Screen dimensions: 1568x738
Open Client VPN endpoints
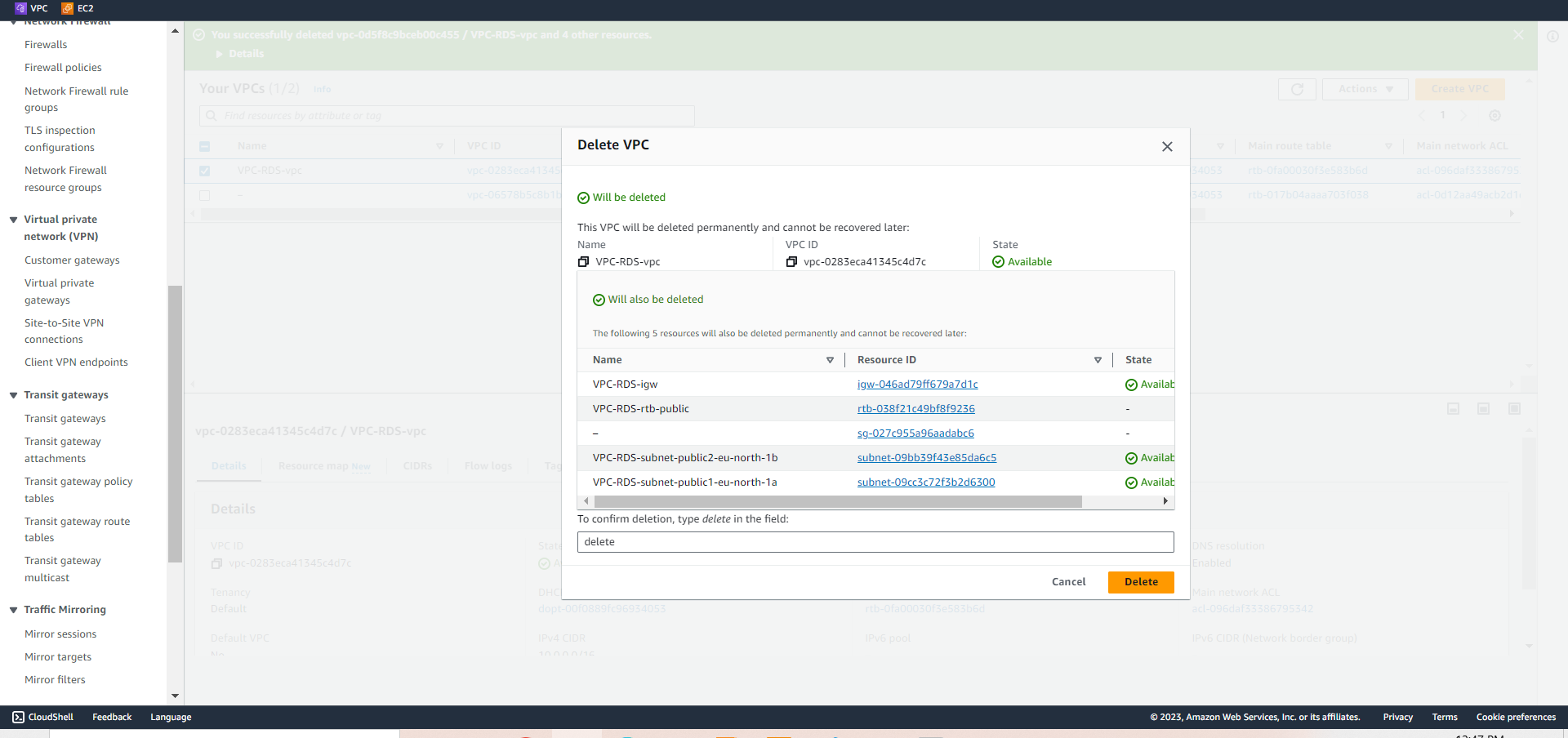[x=76, y=362]
